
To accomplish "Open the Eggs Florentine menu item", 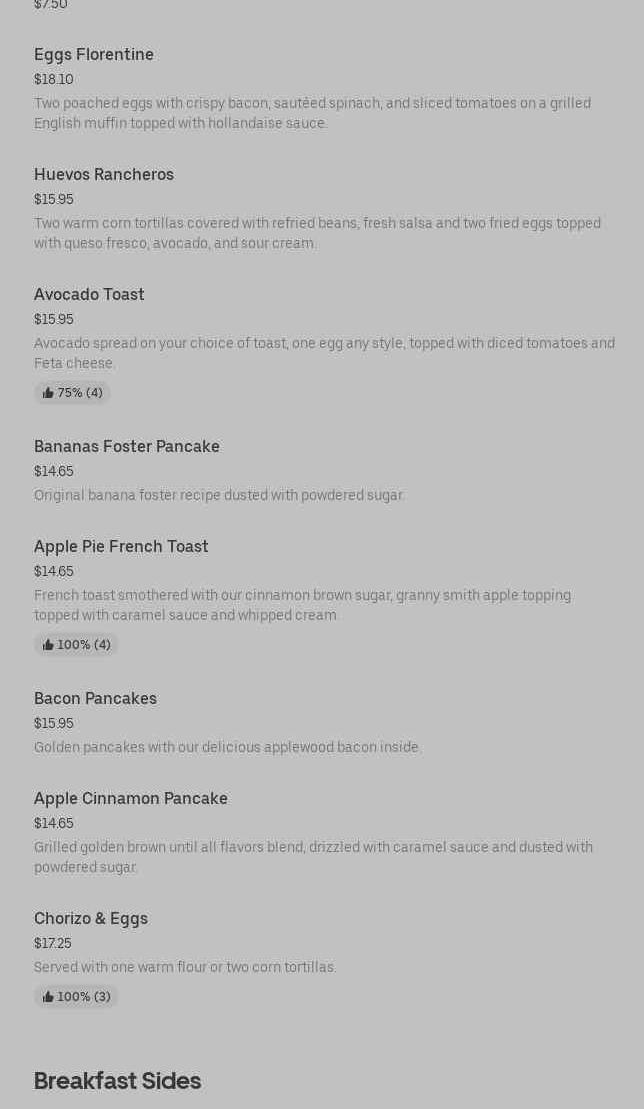I will point(94,54).
